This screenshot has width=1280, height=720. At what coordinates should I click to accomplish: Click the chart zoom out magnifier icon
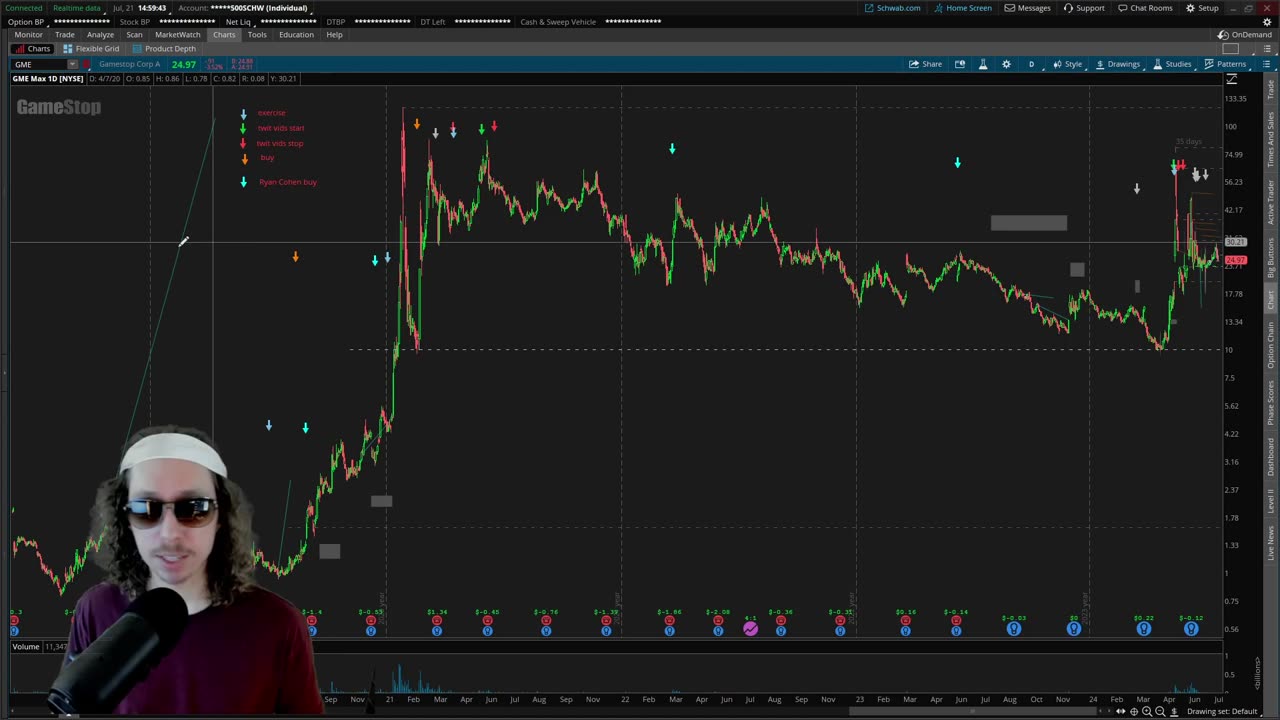coord(1160,712)
